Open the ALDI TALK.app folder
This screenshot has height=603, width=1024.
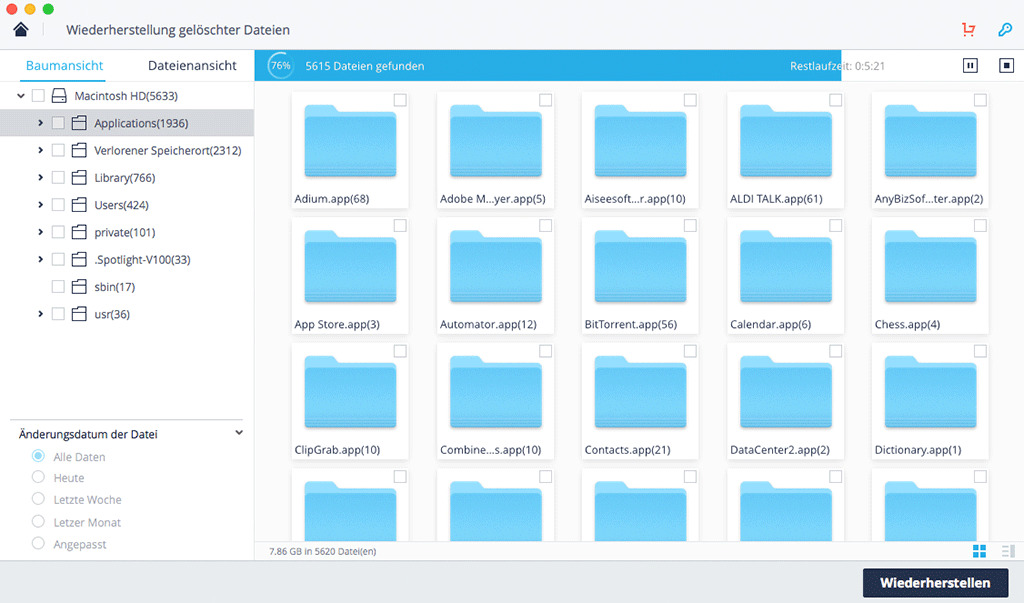point(786,150)
